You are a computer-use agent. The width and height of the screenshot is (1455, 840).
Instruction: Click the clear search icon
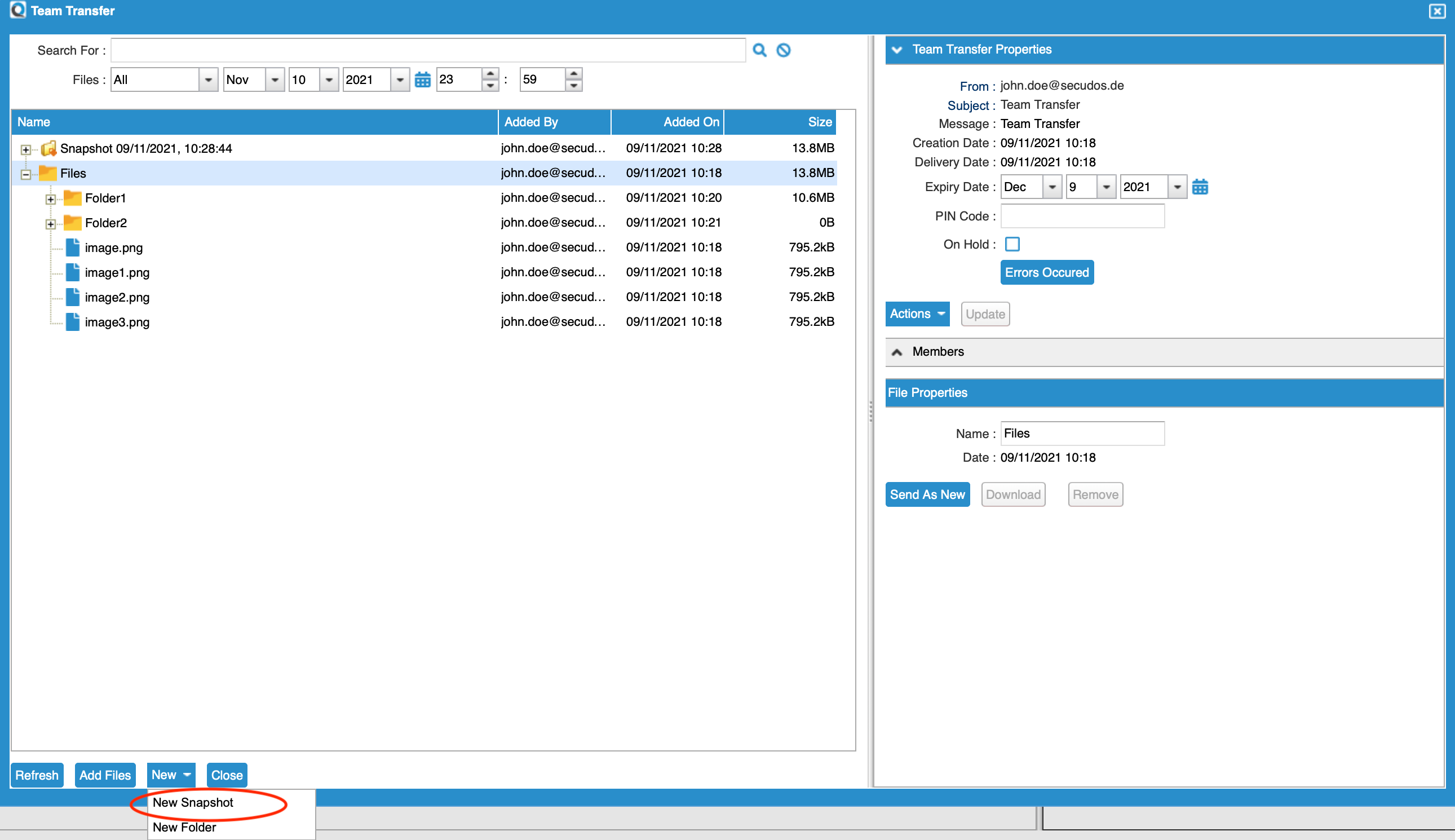pyautogui.click(x=783, y=50)
